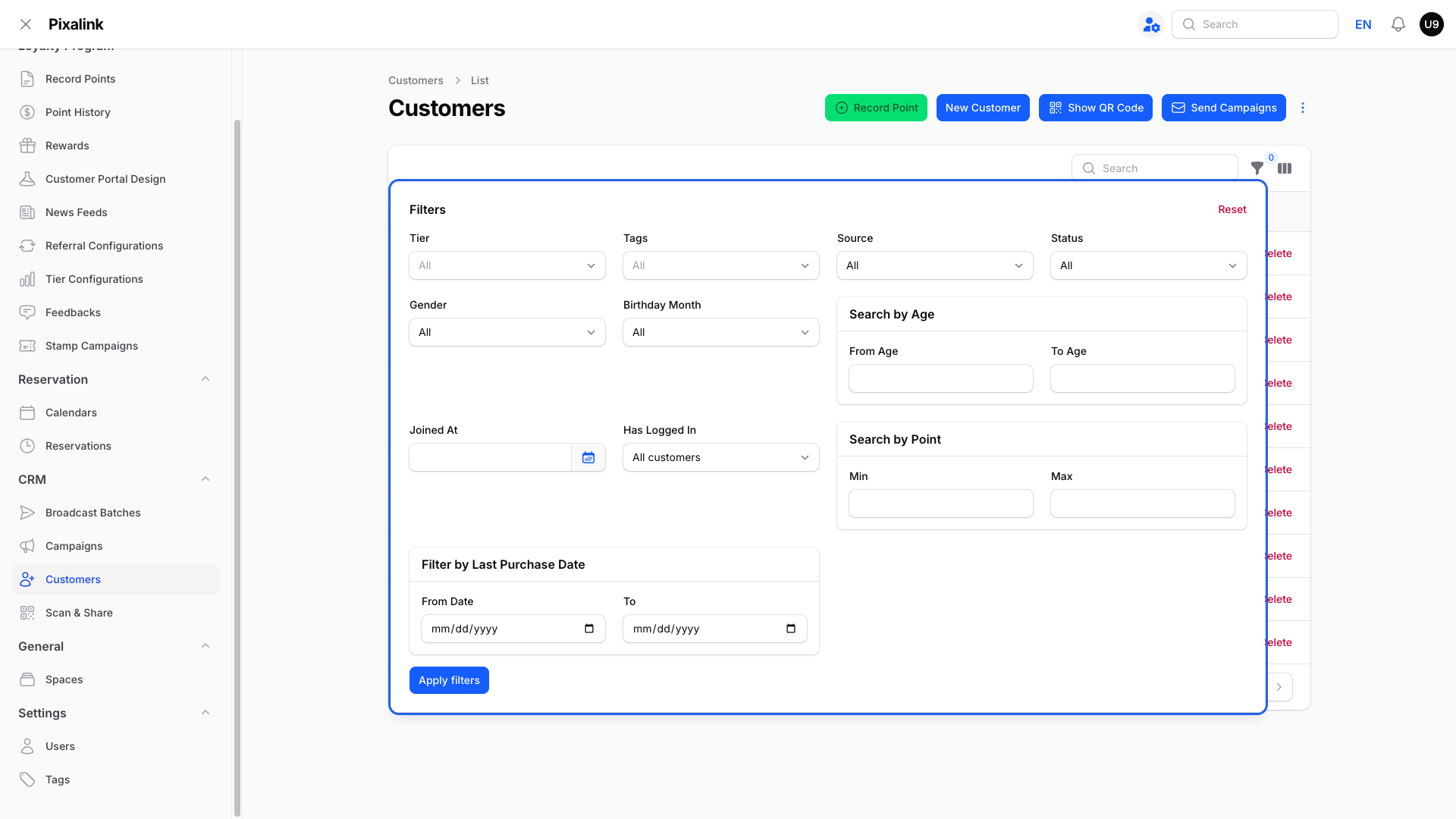Open Tier Configurations
Viewport: 1456px width, 819px height.
(115, 279)
